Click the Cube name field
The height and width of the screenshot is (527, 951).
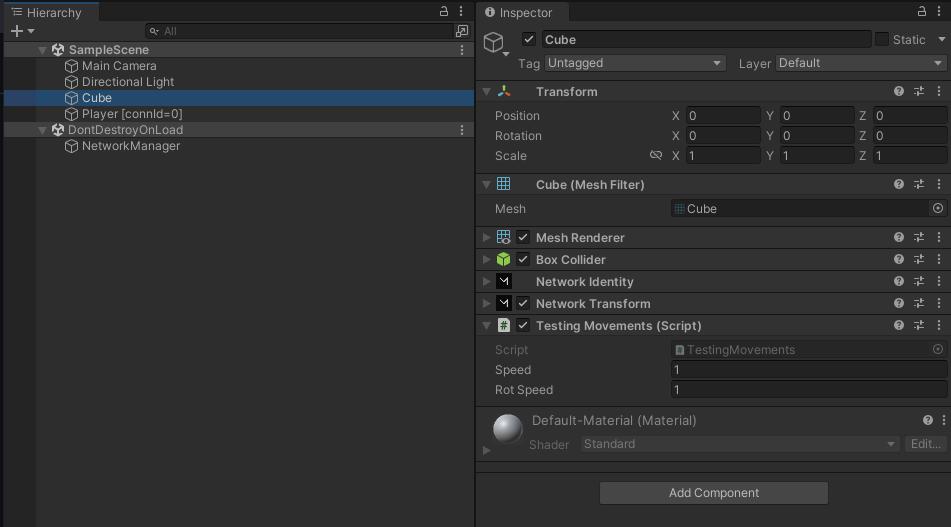[x=707, y=39]
